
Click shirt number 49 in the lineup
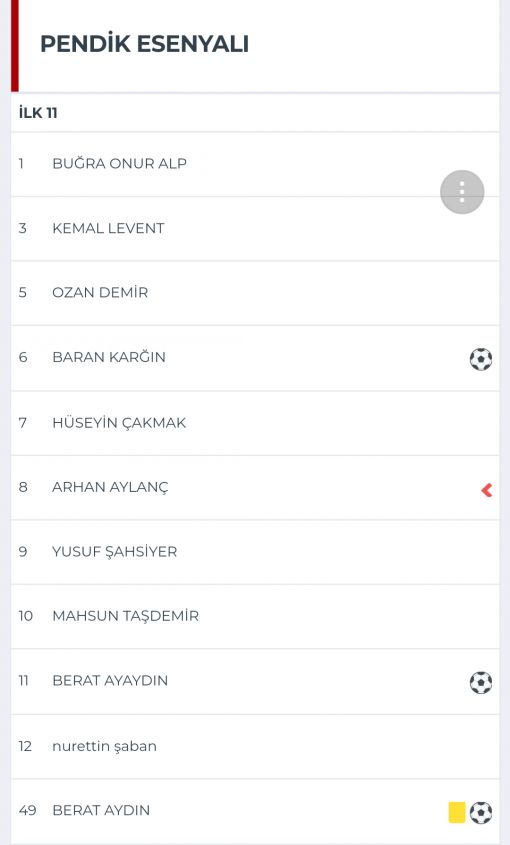[27, 810]
